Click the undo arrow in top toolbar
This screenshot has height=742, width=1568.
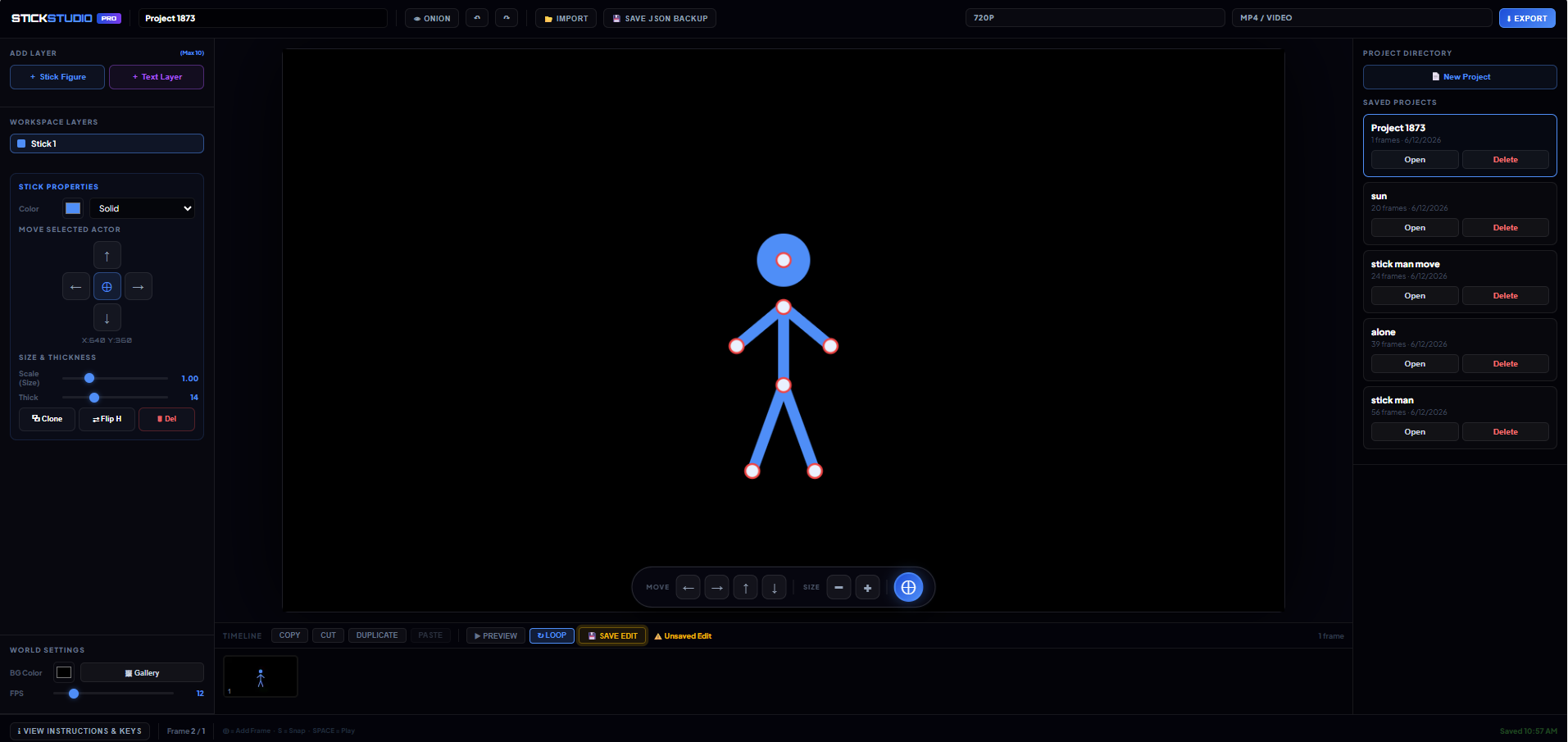[477, 18]
